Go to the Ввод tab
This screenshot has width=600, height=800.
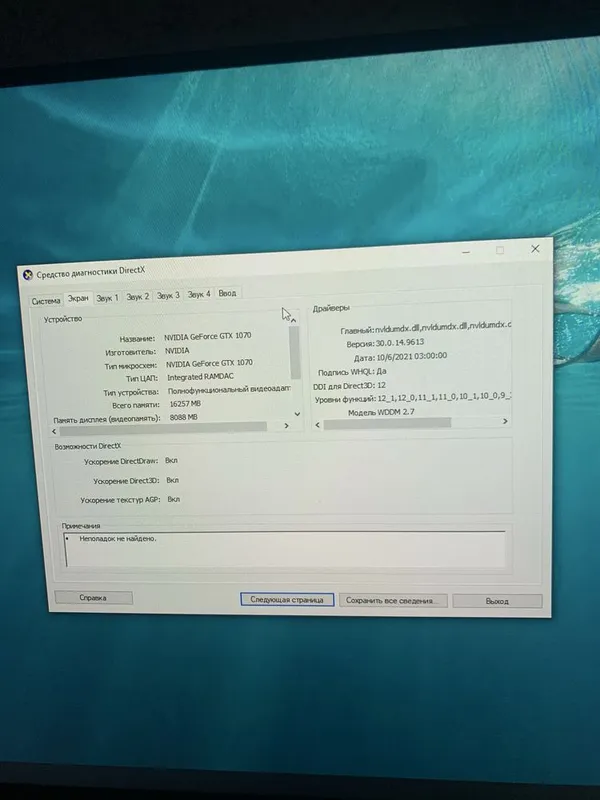[x=228, y=293]
